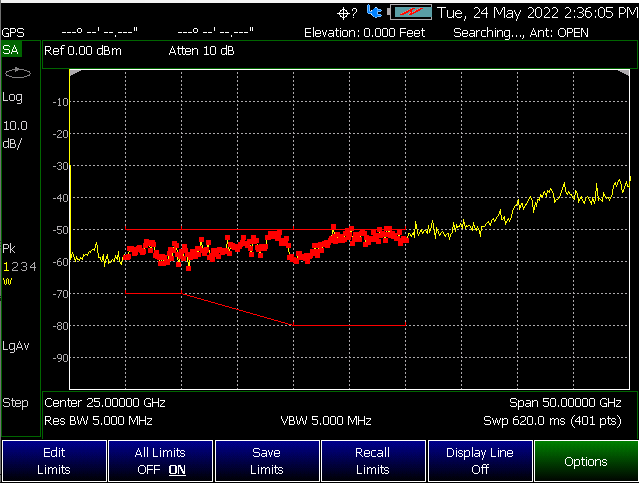The height and width of the screenshot is (483, 639).
Task: Click the blue connection status icon
Action: coord(374,11)
